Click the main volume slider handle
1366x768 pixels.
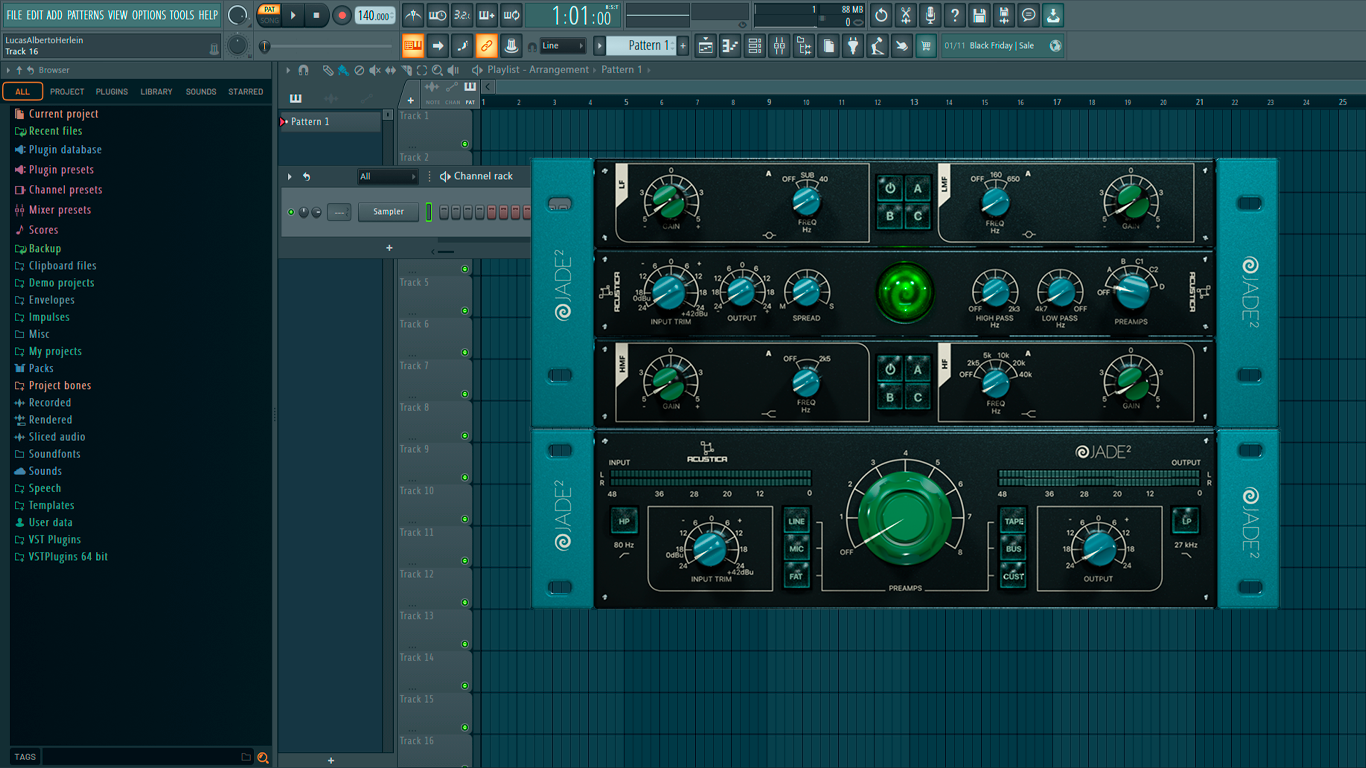tap(265, 46)
